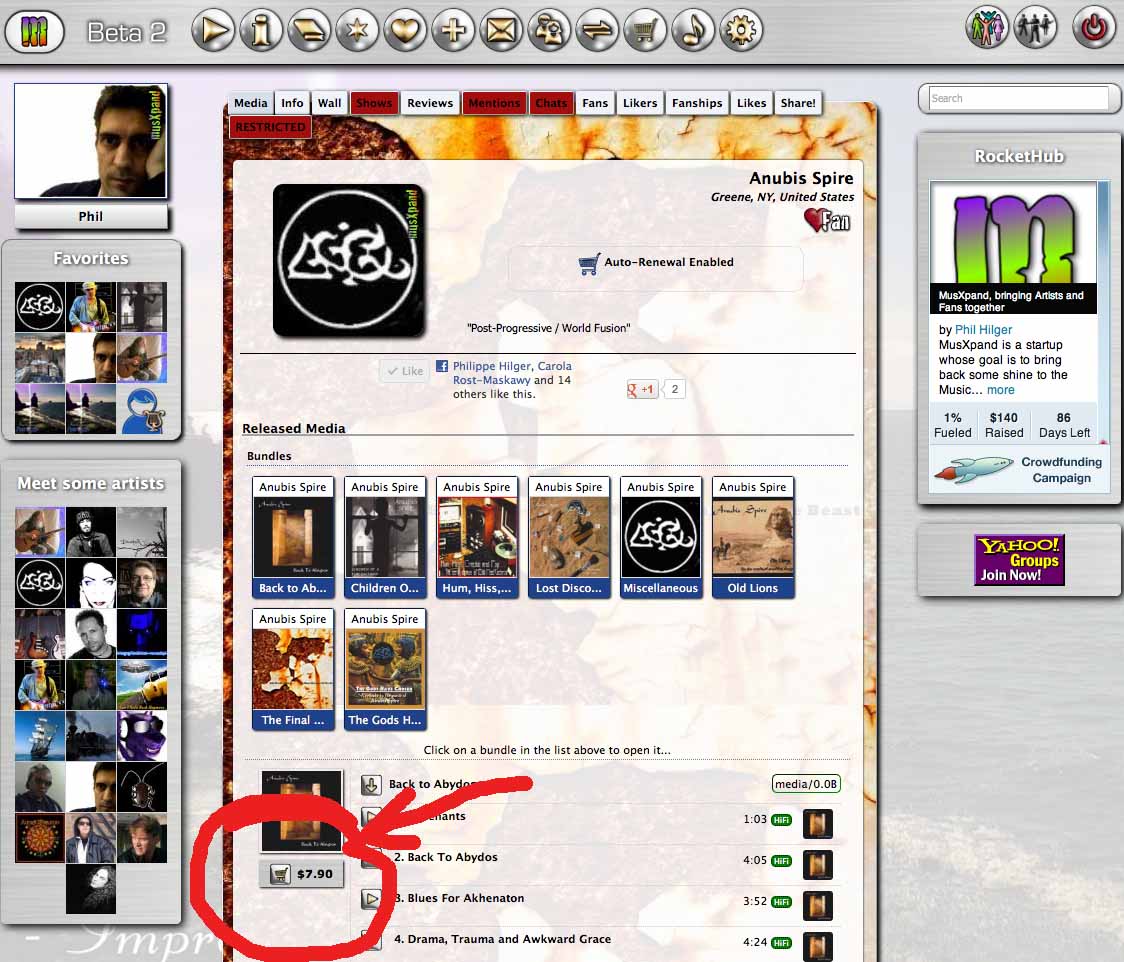Open the red Shows tab

pyautogui.click(x=374, y=103)
